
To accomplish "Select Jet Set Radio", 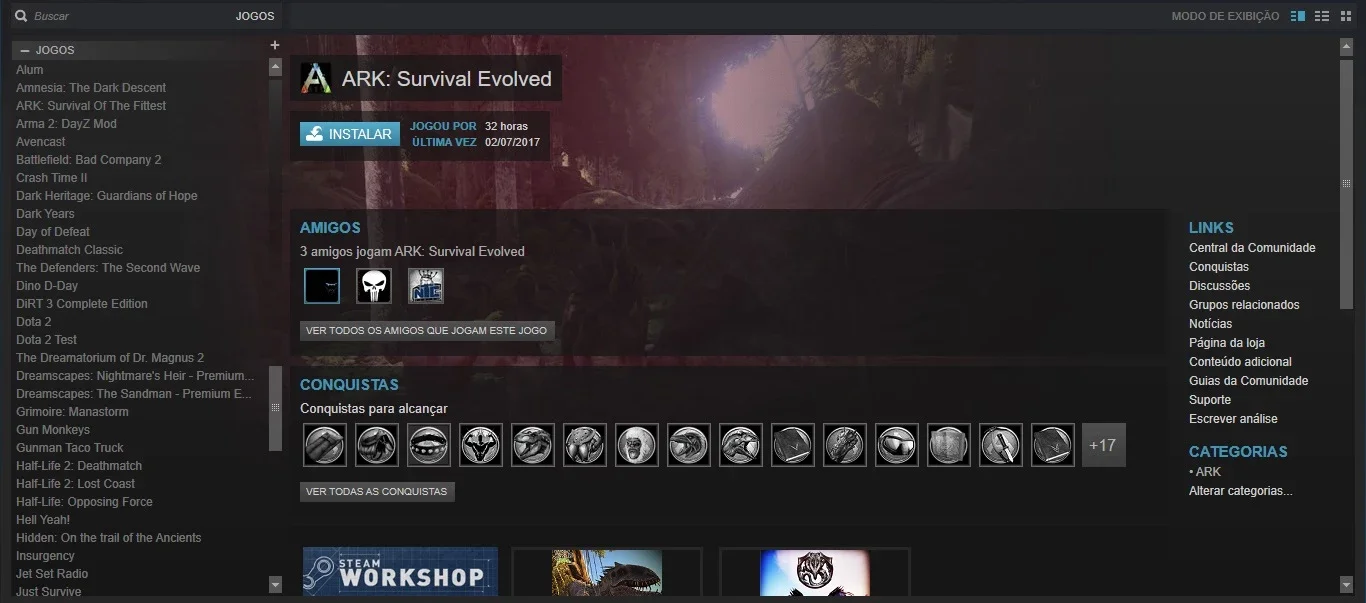I will click(x=52, y=574).
